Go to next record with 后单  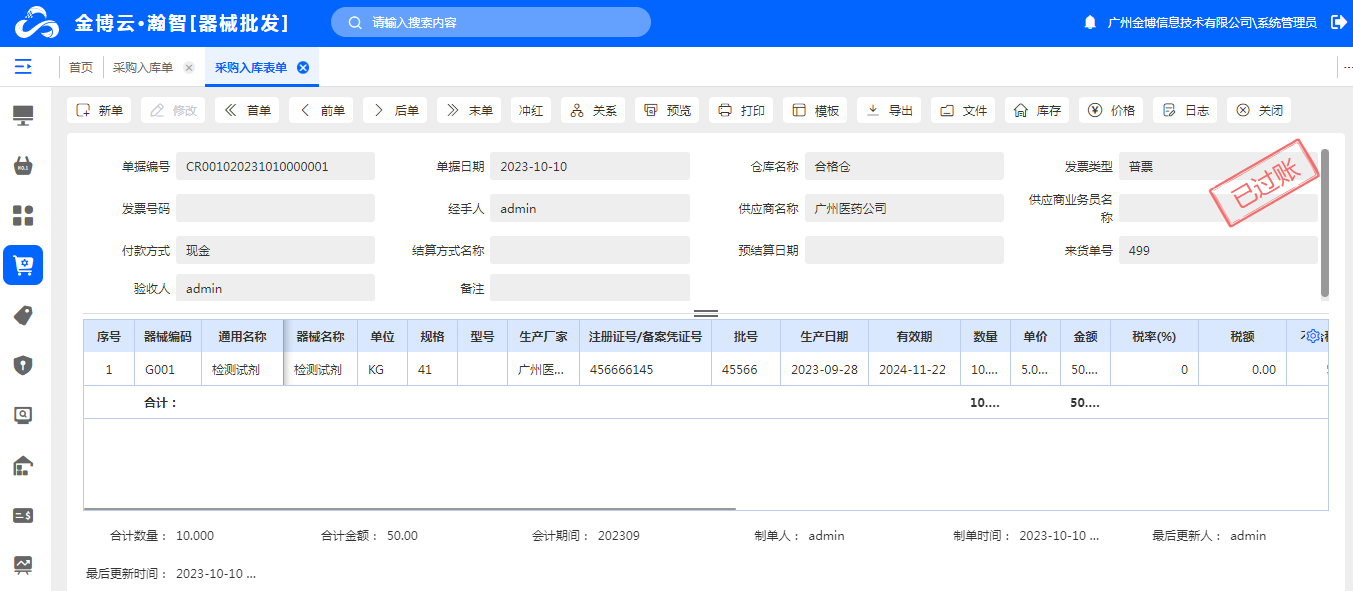click(396, 111)
